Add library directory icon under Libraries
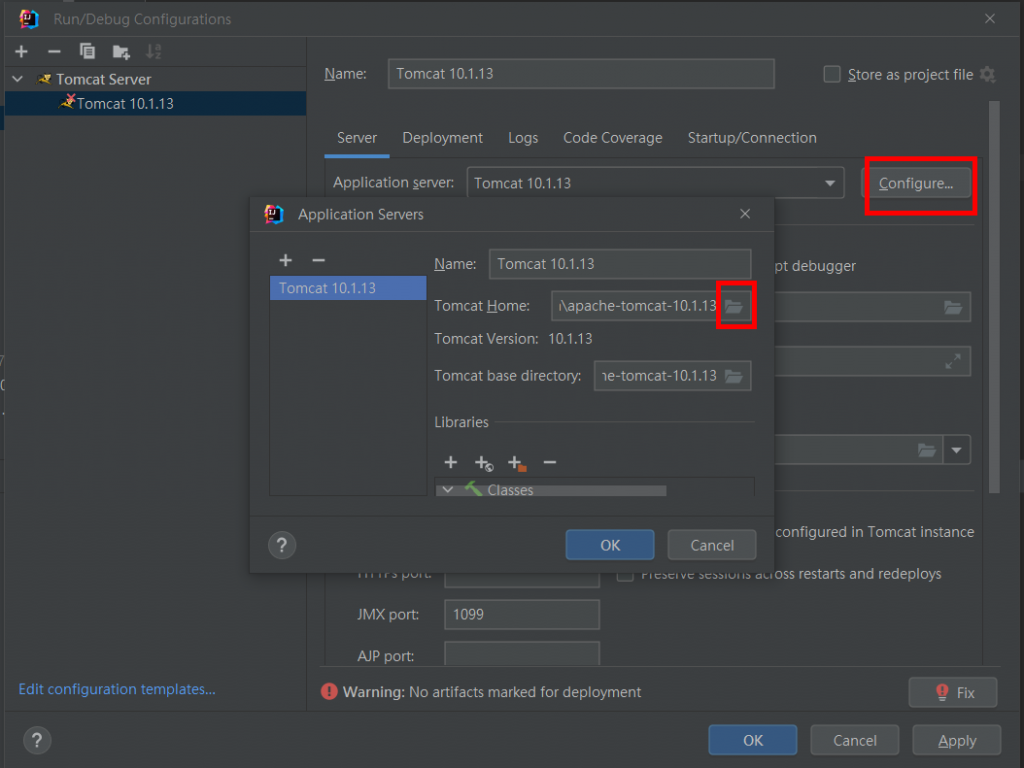 (x=517, y=463)
